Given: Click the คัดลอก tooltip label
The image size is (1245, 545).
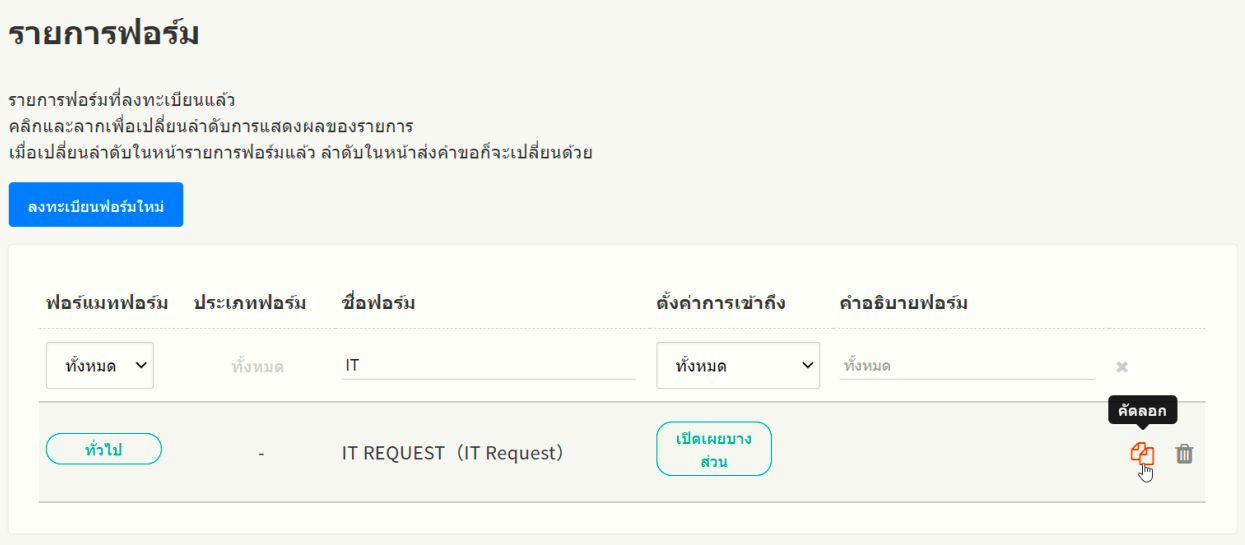Looking at the screenshot, I should 1142,410.
